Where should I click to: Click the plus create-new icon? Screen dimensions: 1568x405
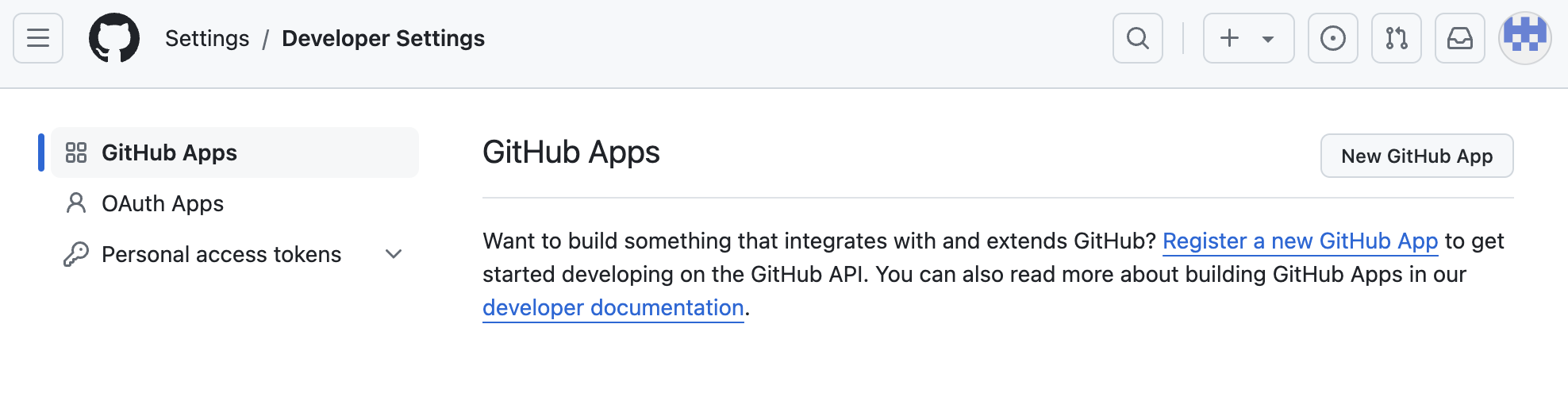[1229, 38]
